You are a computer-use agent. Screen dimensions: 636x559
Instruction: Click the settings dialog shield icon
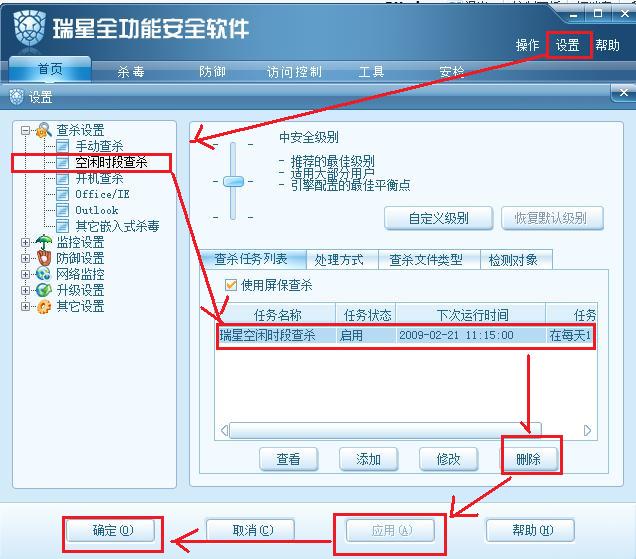pos(16,97)
